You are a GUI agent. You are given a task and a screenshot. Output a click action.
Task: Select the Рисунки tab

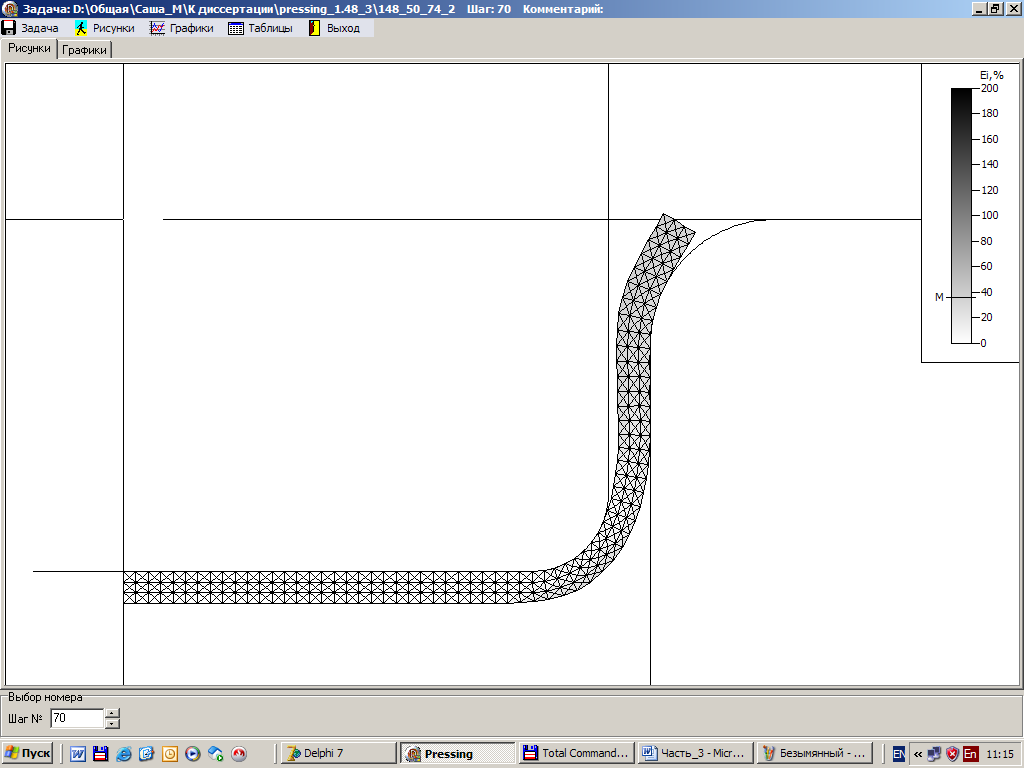click(29, 48)
